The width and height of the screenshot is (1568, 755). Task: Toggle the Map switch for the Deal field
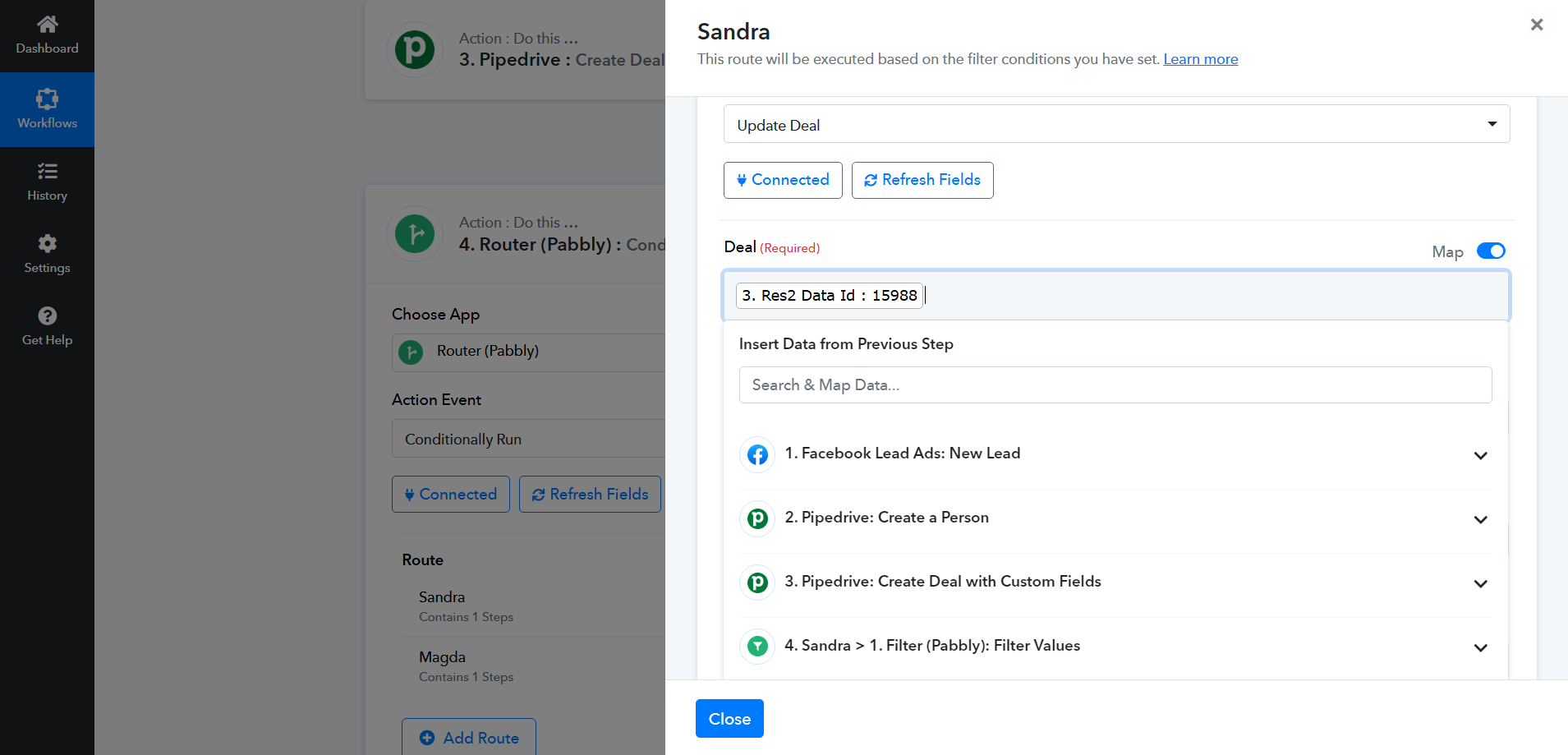tap(1491, 251)
